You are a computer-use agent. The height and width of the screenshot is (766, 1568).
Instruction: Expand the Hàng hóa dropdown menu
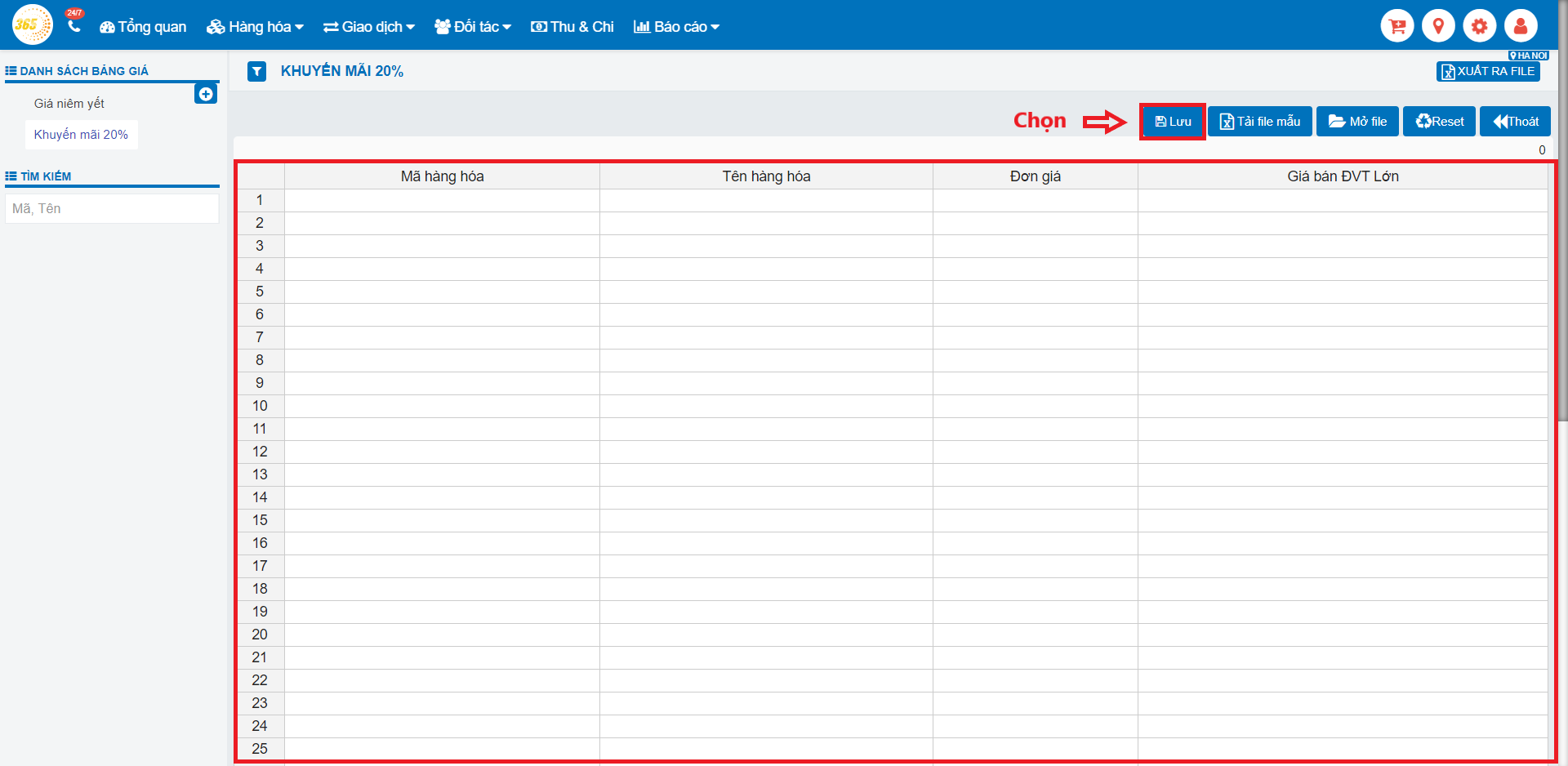click(255, 27)
